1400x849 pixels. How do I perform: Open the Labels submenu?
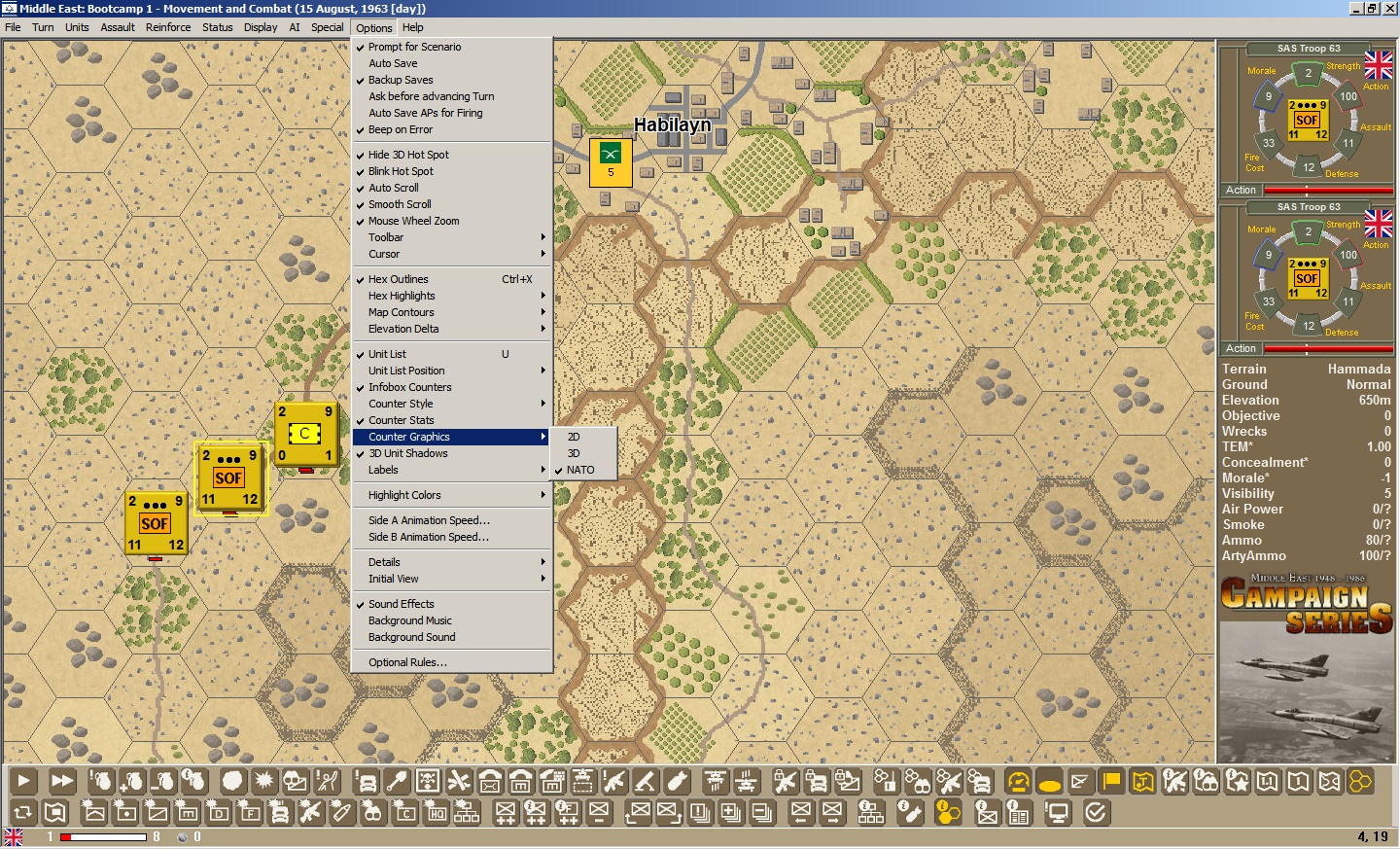(452, 470)
